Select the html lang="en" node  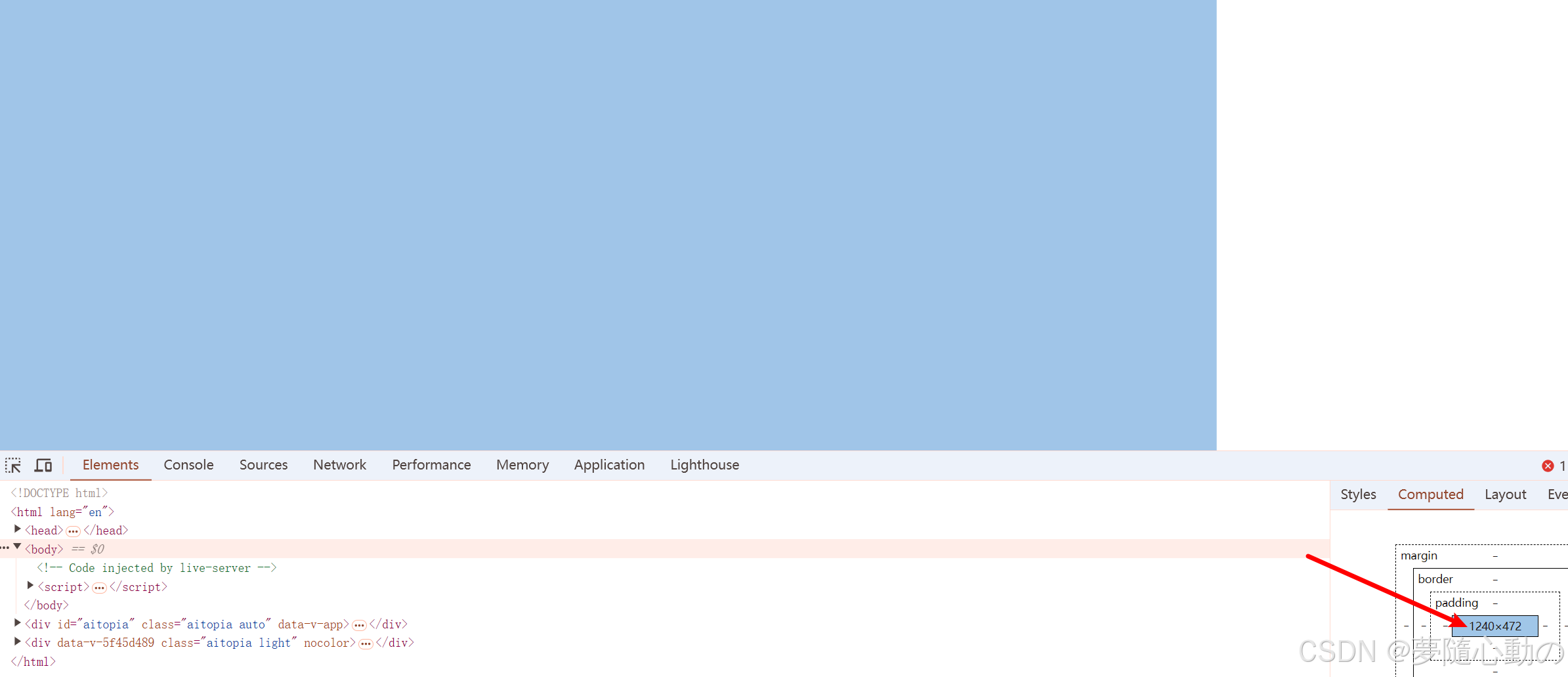point(62,512)
